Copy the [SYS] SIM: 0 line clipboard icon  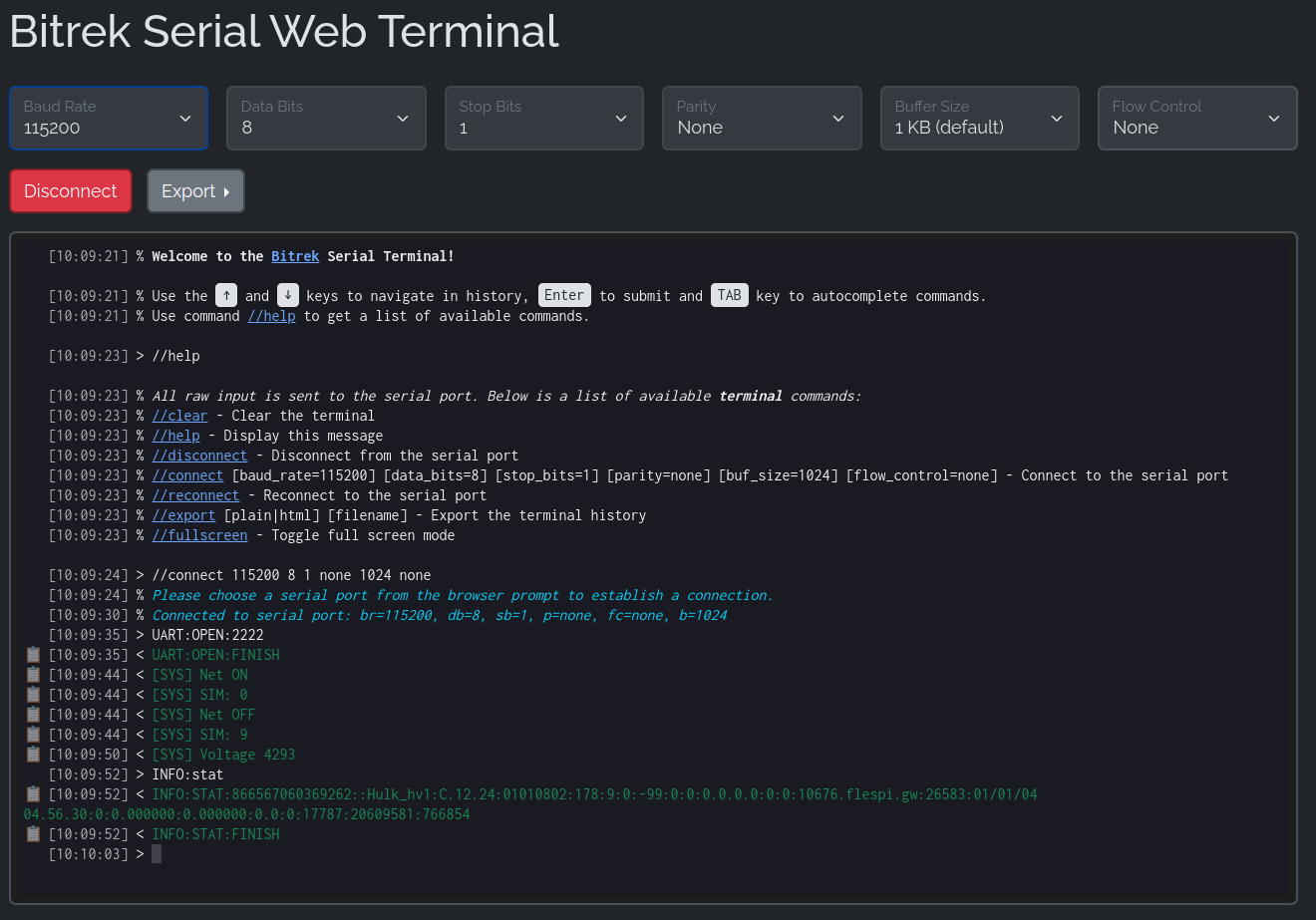tap(33, 695)
